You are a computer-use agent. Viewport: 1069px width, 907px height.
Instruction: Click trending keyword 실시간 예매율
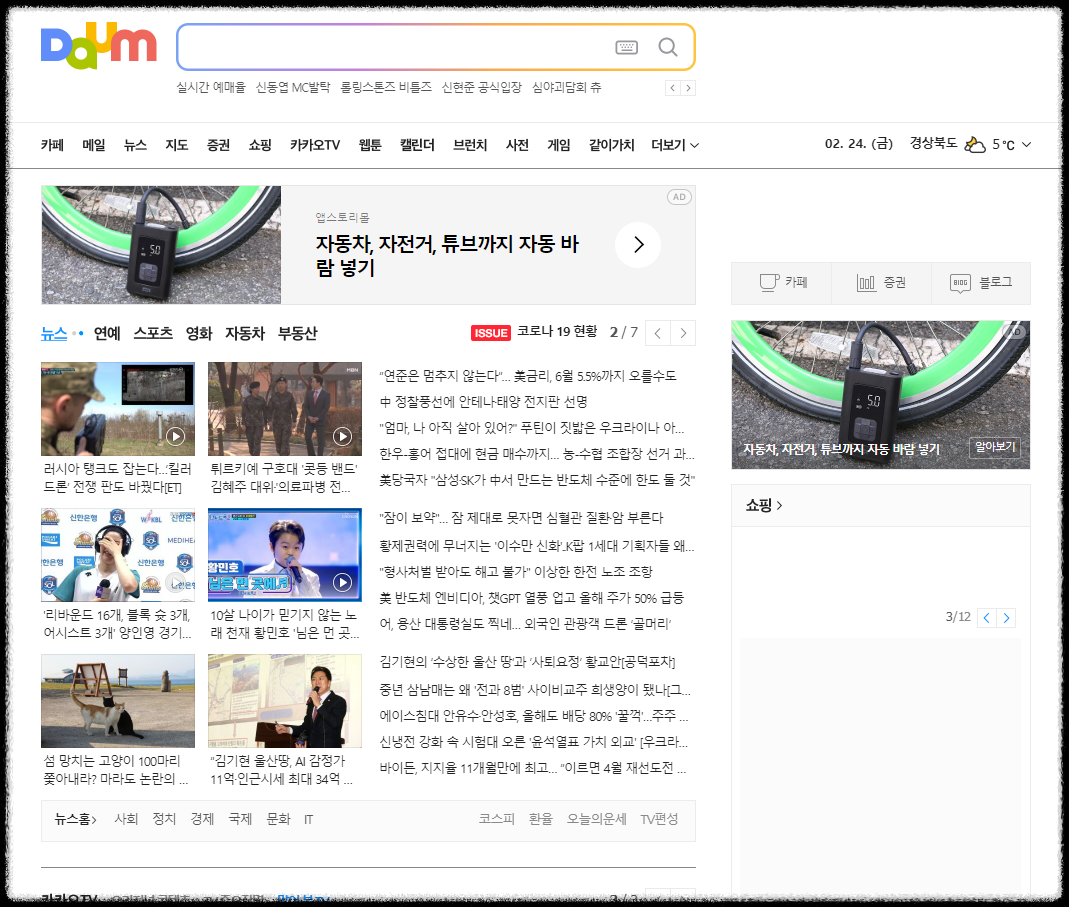point(211,87)
